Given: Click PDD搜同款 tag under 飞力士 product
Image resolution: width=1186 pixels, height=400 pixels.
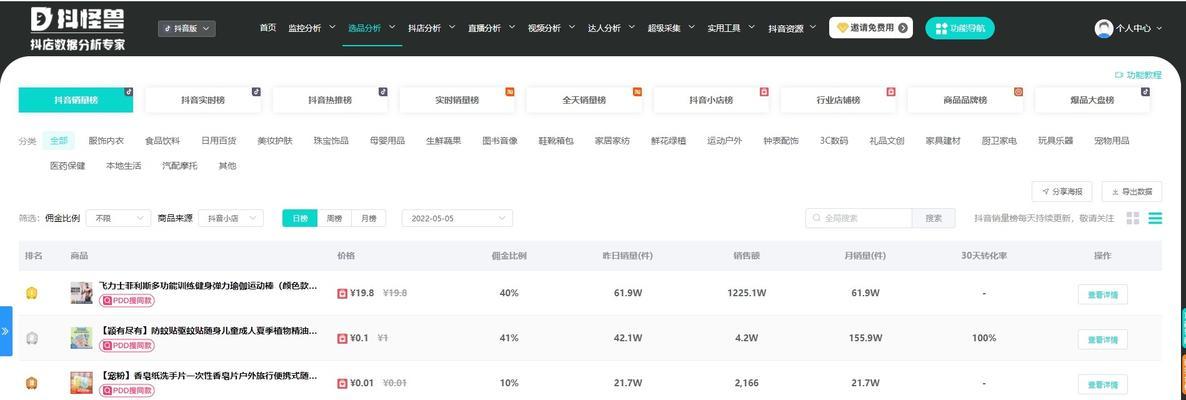Looking at the screenshot, I should point(127,300).
